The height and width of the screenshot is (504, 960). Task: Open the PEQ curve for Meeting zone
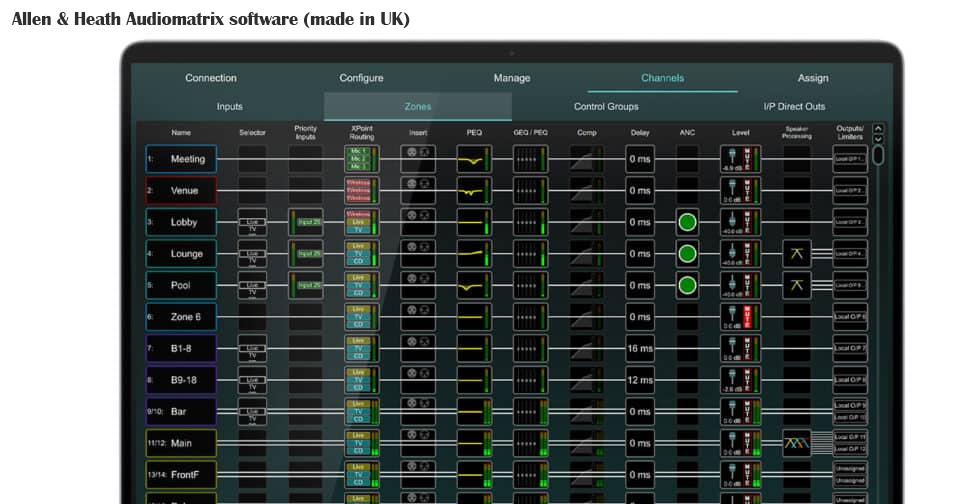click(474, 159)
